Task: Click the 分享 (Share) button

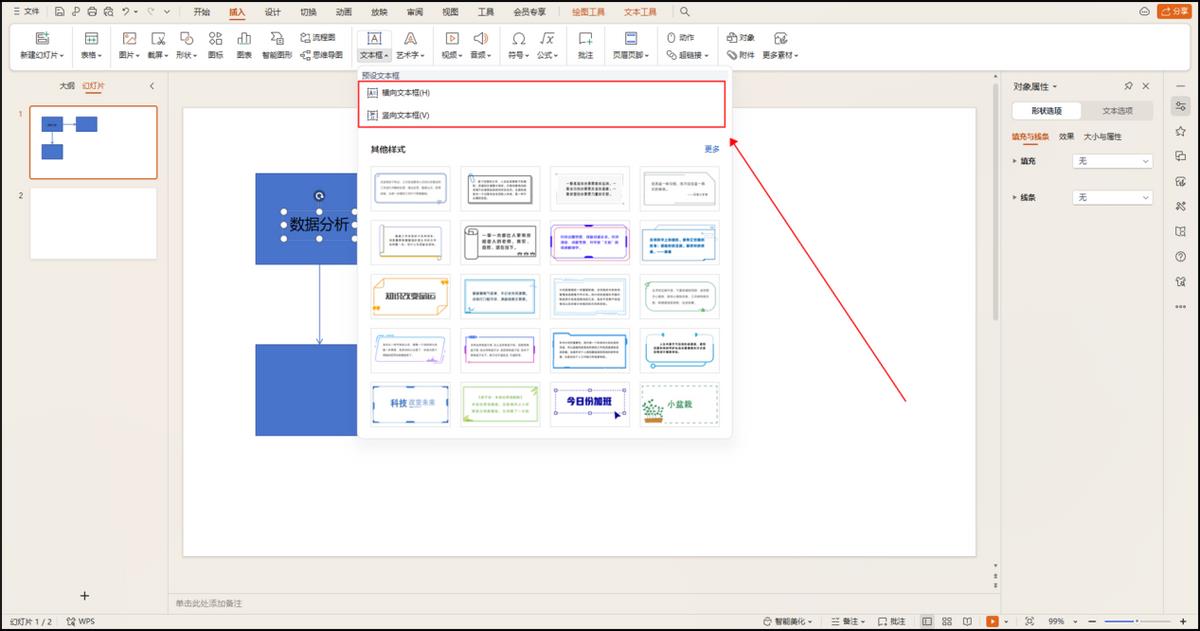Action: pos(1174,12)
